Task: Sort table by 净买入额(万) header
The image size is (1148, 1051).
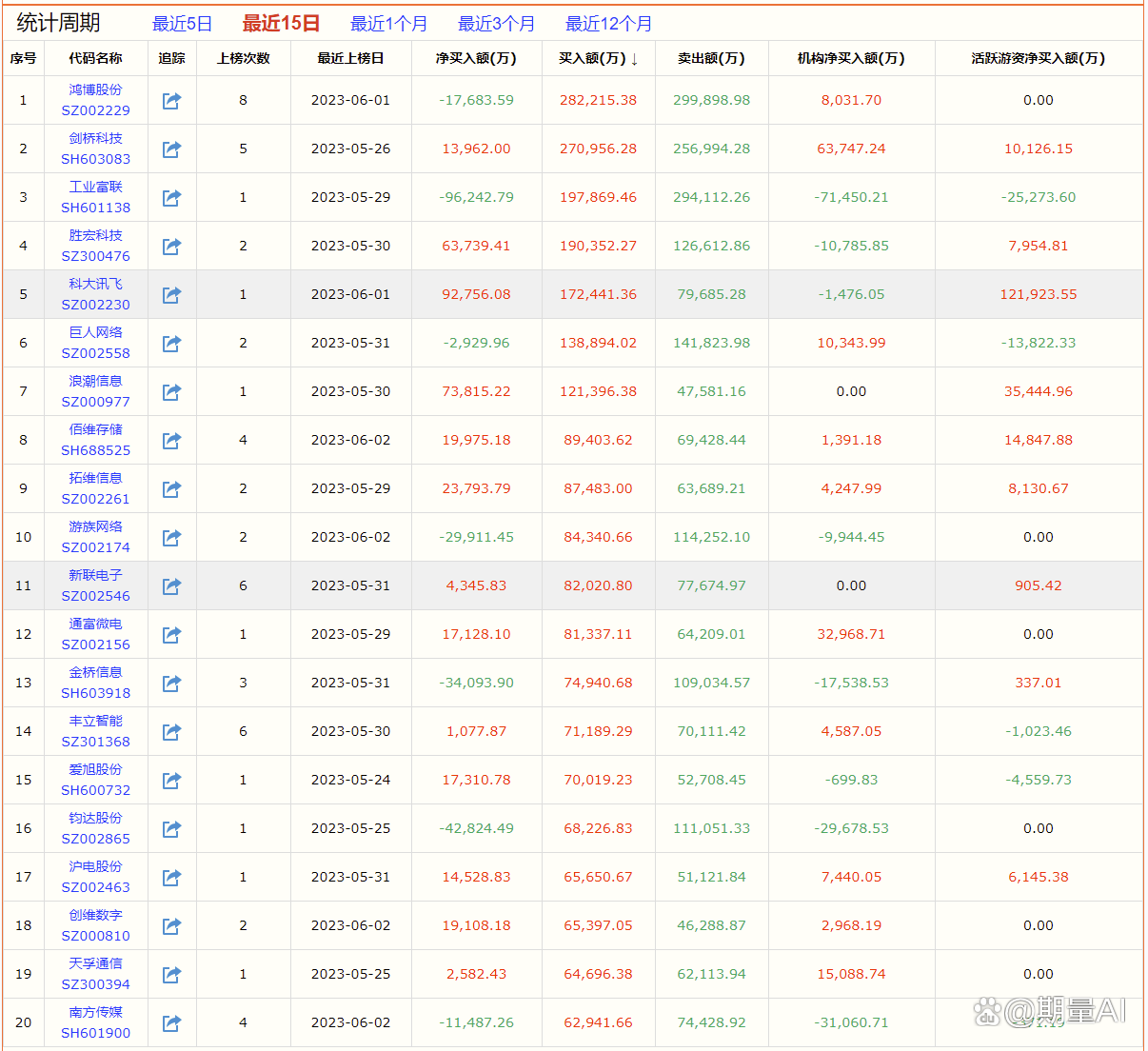Action: (476, 58)
